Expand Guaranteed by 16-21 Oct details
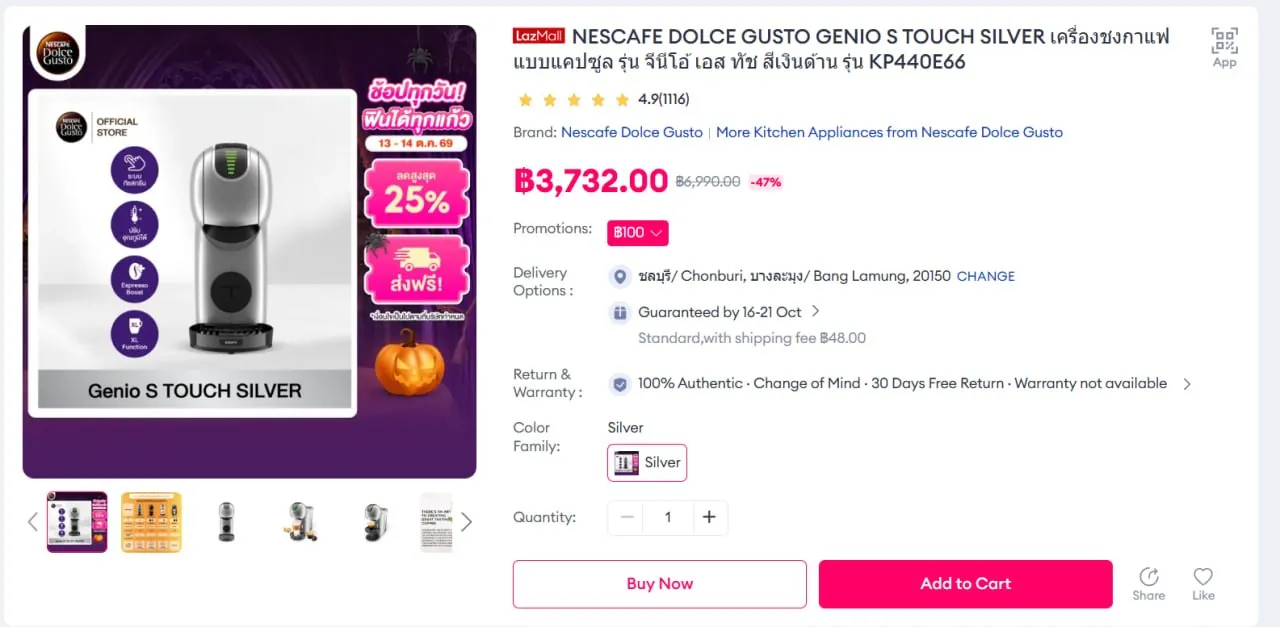Image resolution: width=1280 pixels, height=627 pixels. tap(815, 312)
